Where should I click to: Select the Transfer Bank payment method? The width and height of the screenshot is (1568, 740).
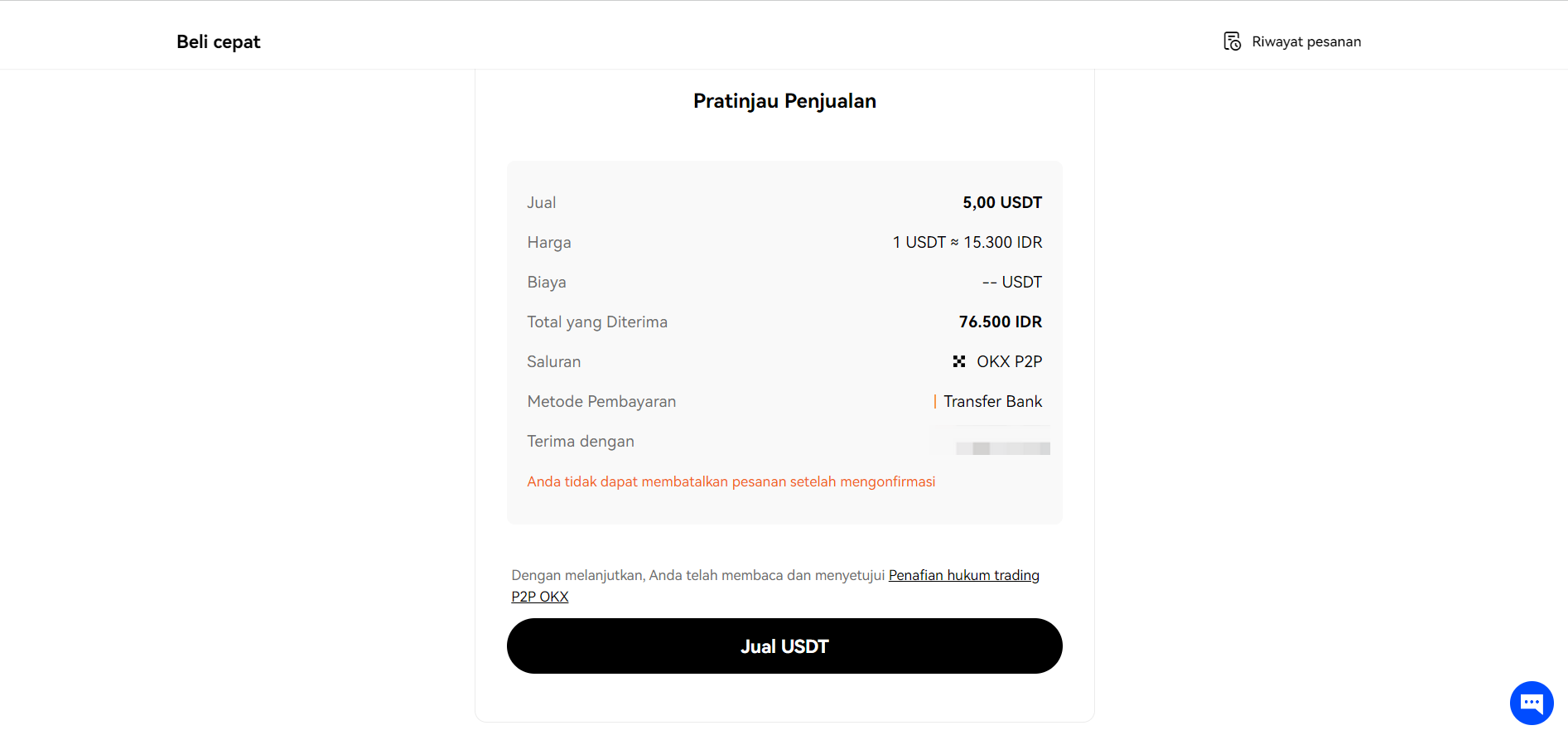[992, 402]
